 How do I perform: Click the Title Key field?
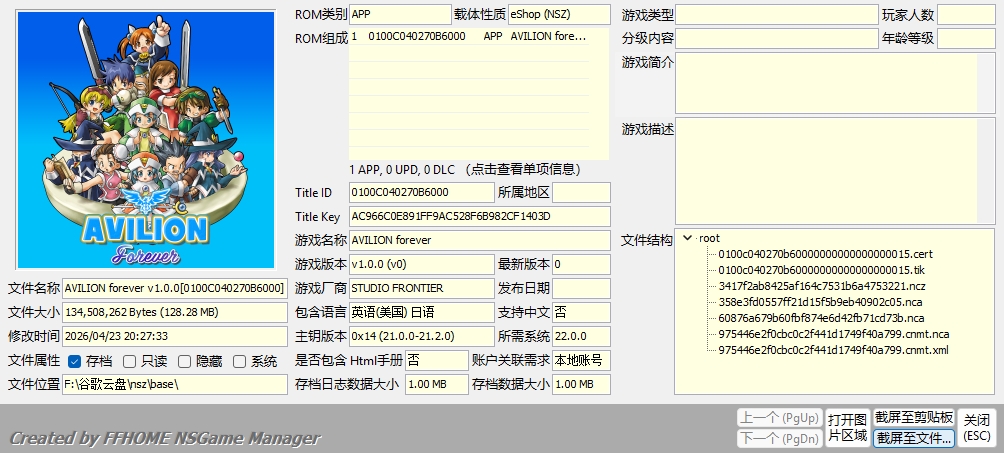point(478,217)
